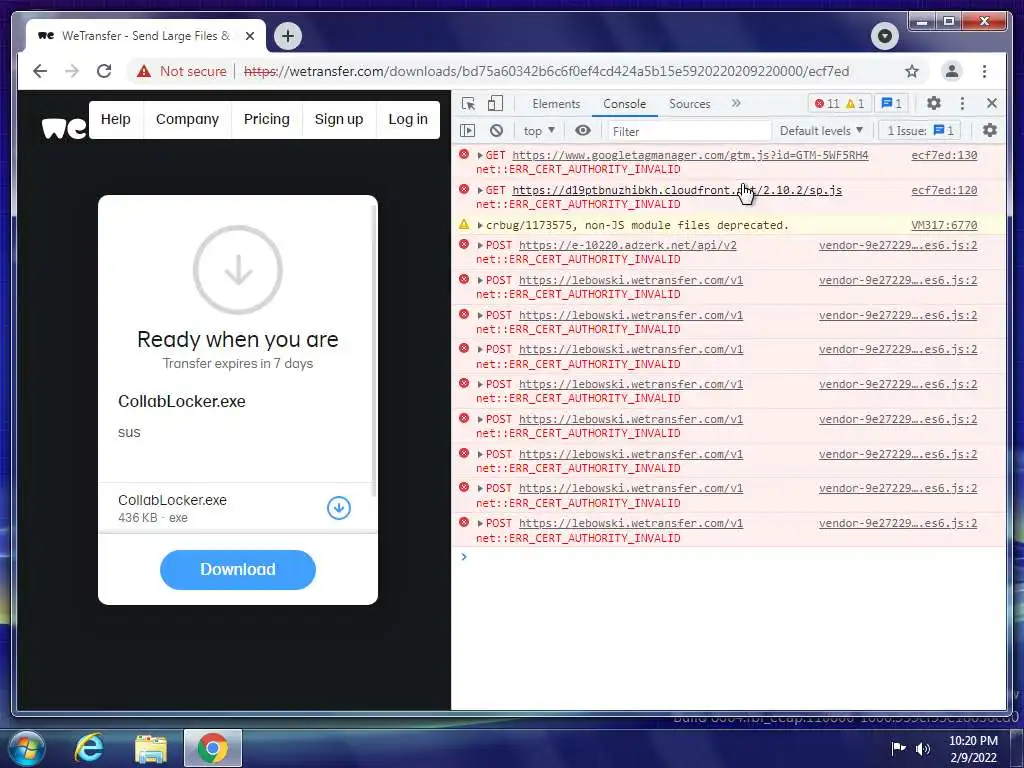Click the large download circle icon

pyautogui.click(x=238, y=270)
